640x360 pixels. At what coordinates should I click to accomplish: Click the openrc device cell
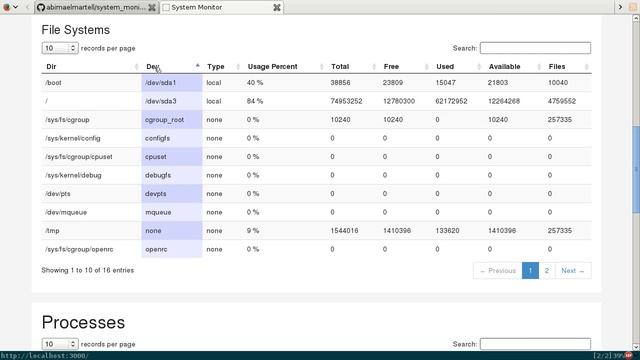(x=172, y=249)
